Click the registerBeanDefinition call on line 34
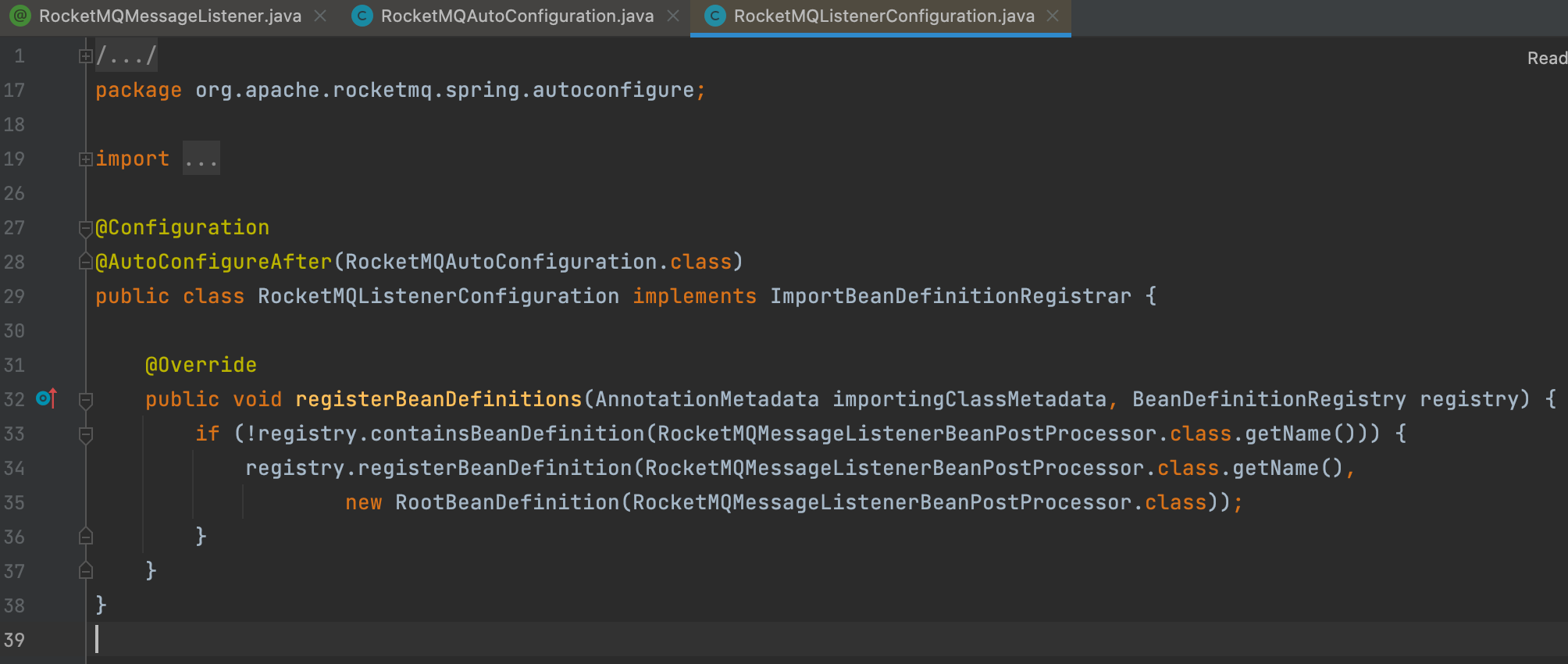 [494, 469]
